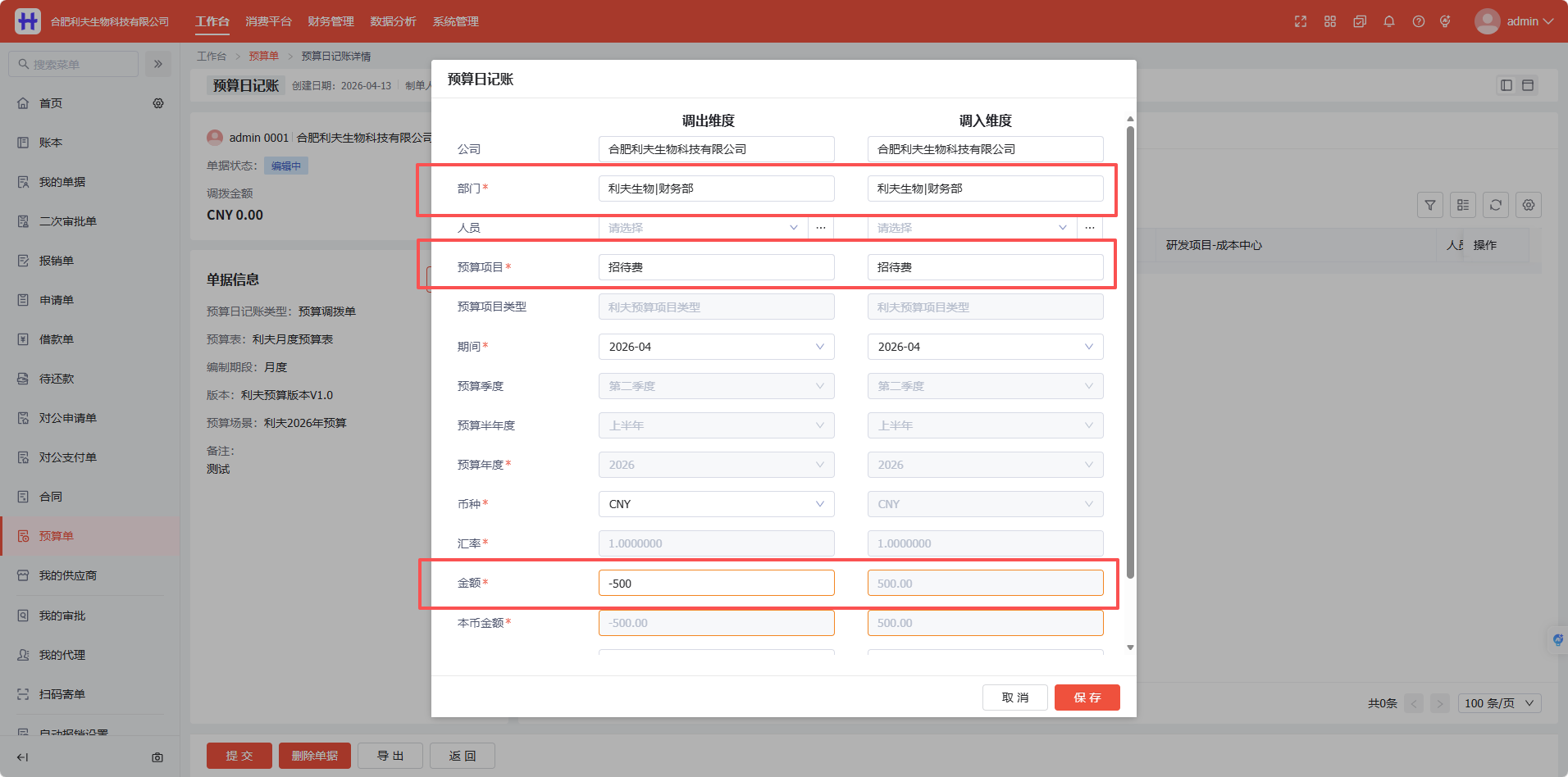Click 删除单据 button
The height and width of the screenshot is (777, 1568).
315,756
